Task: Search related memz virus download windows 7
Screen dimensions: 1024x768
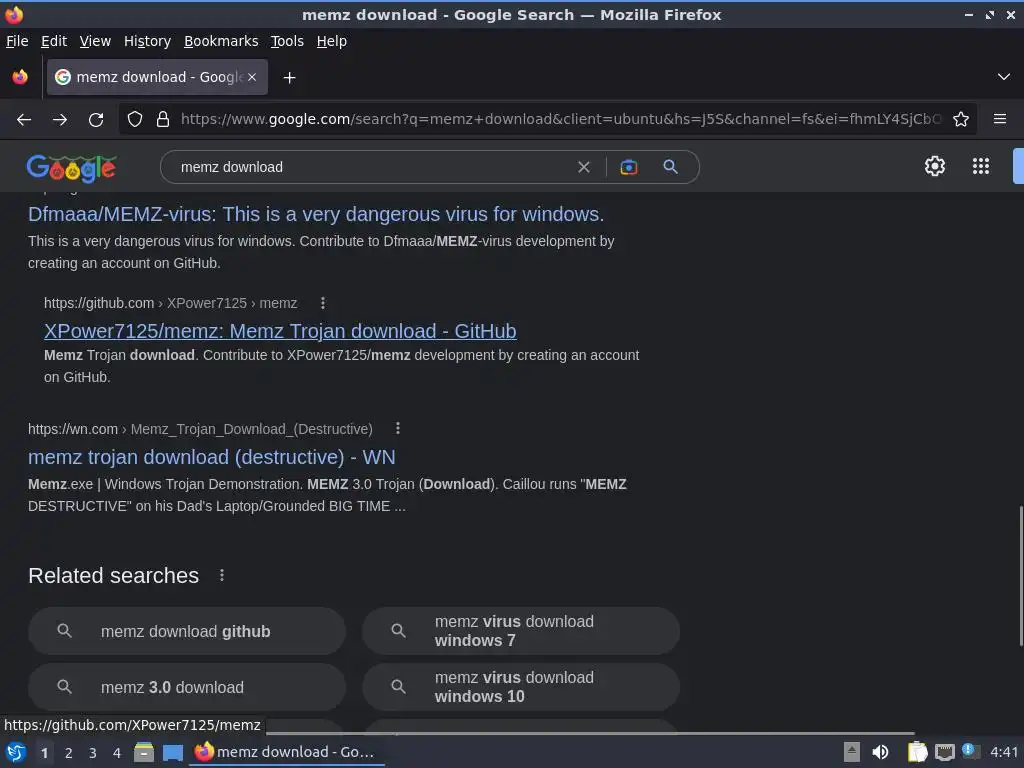Action: pos(521,632)
